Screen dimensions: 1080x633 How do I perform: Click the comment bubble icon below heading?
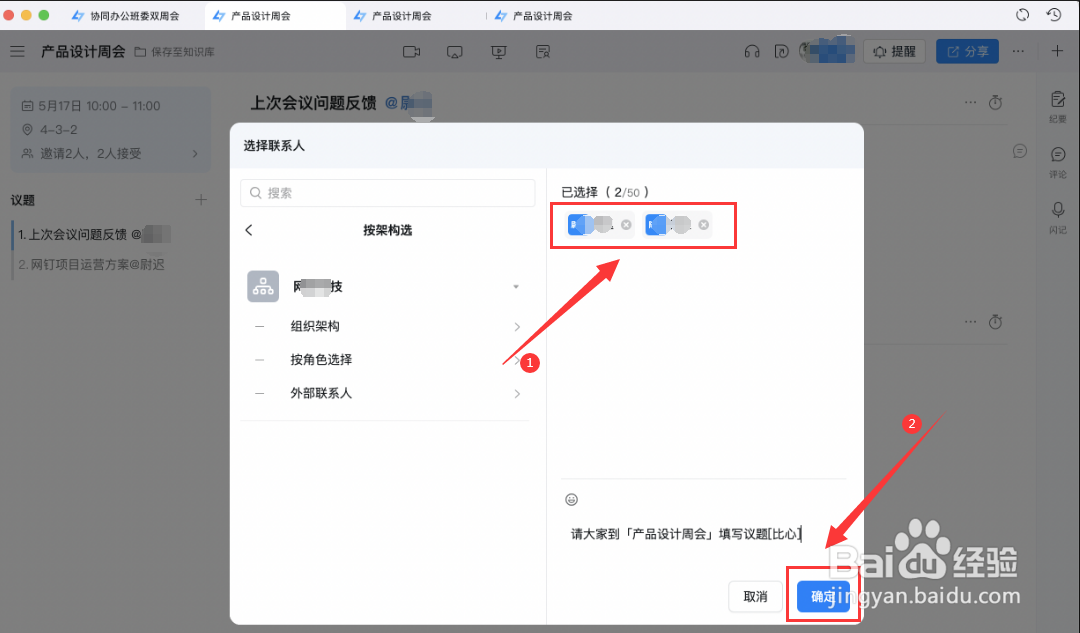click(x=1020, y=151)
